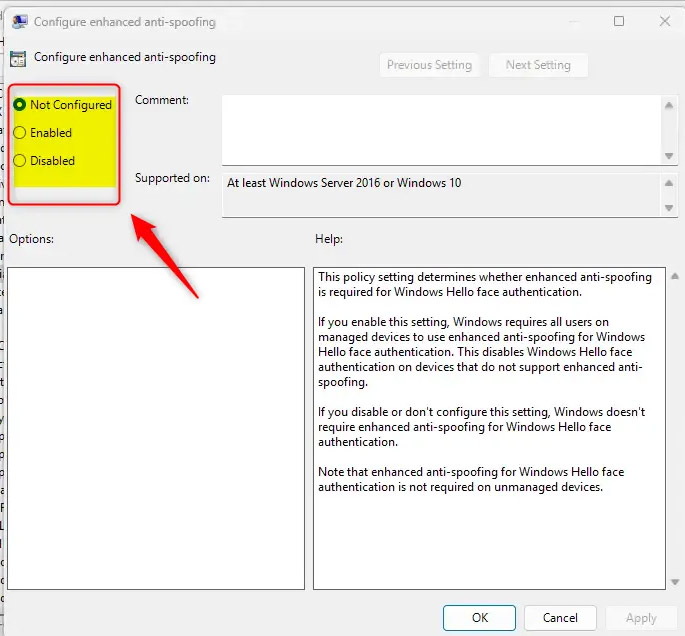Viewport: 685px width, 636px height.
Task: Click Supported on scroll up arrow
Action: [669, 183]
